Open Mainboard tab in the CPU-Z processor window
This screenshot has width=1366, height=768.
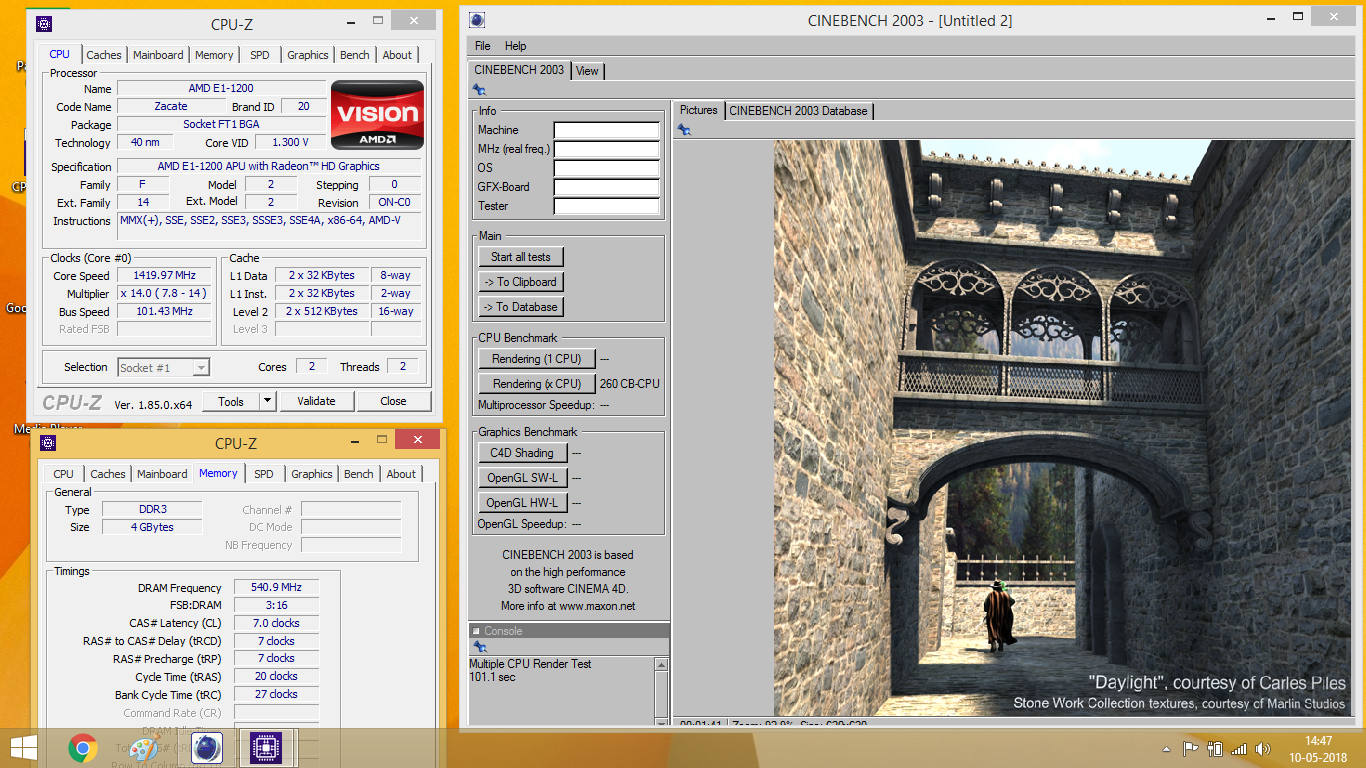[158, 55]
